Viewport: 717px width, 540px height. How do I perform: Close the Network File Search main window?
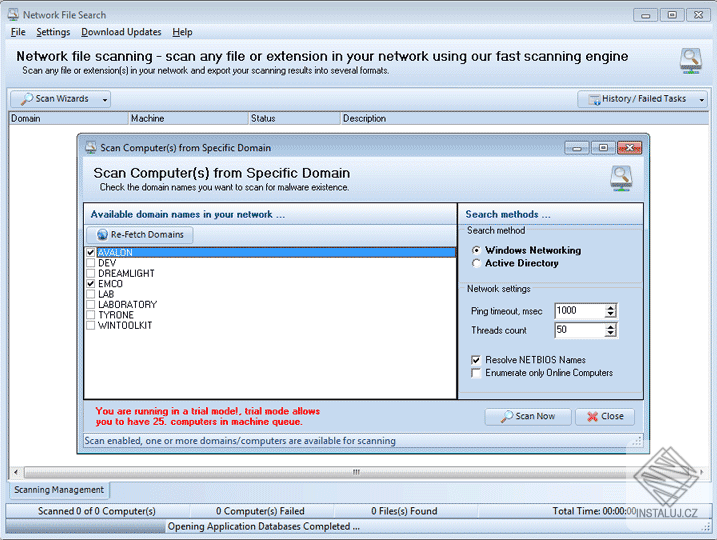[x=698, y=15]
